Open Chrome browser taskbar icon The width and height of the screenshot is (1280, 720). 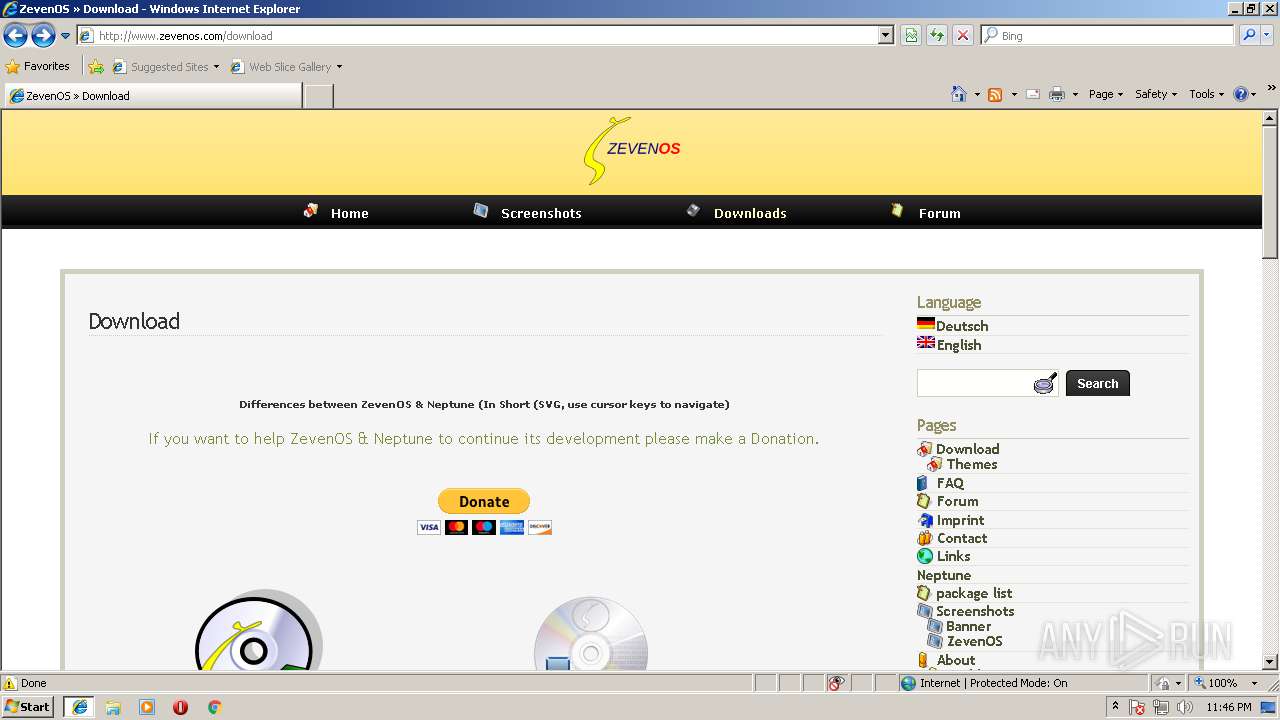point(214,707)
